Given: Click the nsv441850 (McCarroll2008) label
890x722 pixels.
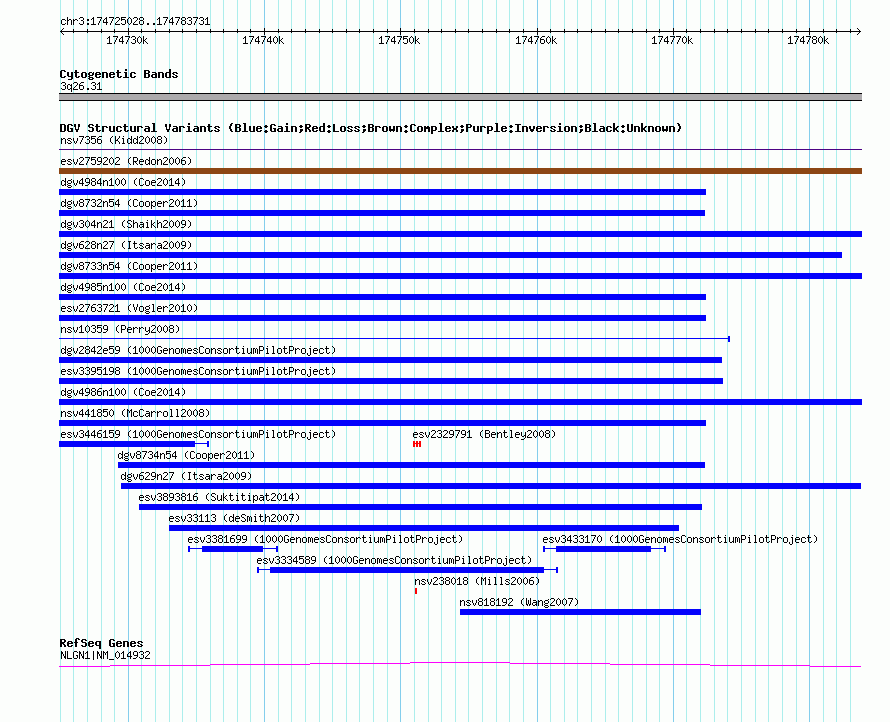Looking at the screenshot, I should (135, 413).
